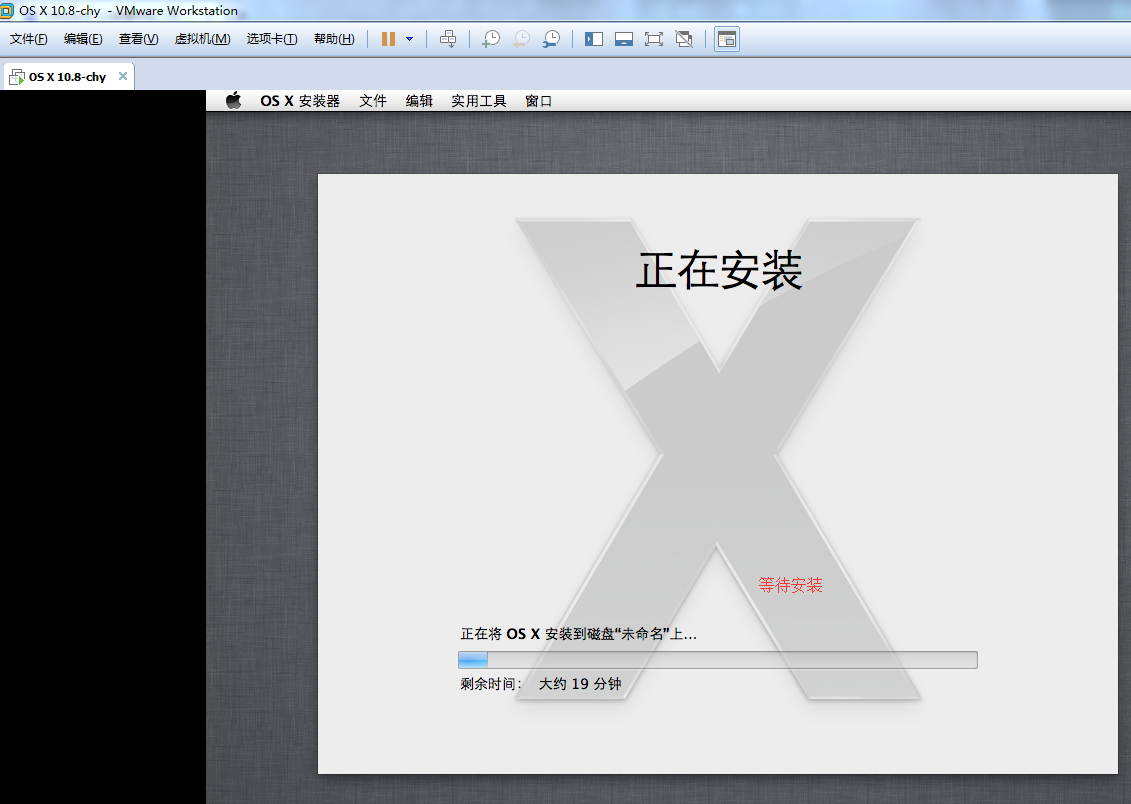Viewport: 1131px width, 804px height.
Task: Open the snapshot manager icon
Action: click(x=551, y=39)
